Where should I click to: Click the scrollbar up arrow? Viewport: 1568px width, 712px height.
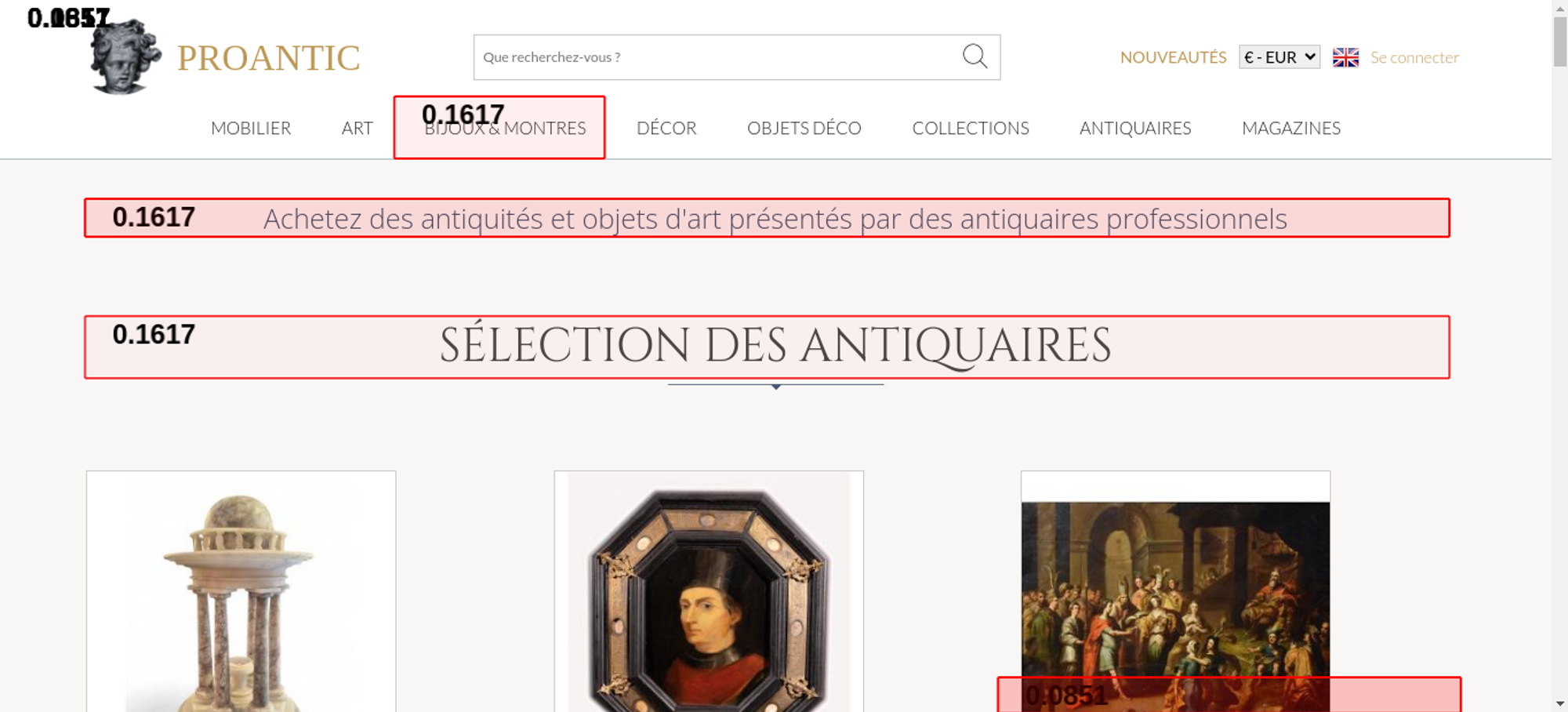pyautogui.click(x=1559, y=8)
